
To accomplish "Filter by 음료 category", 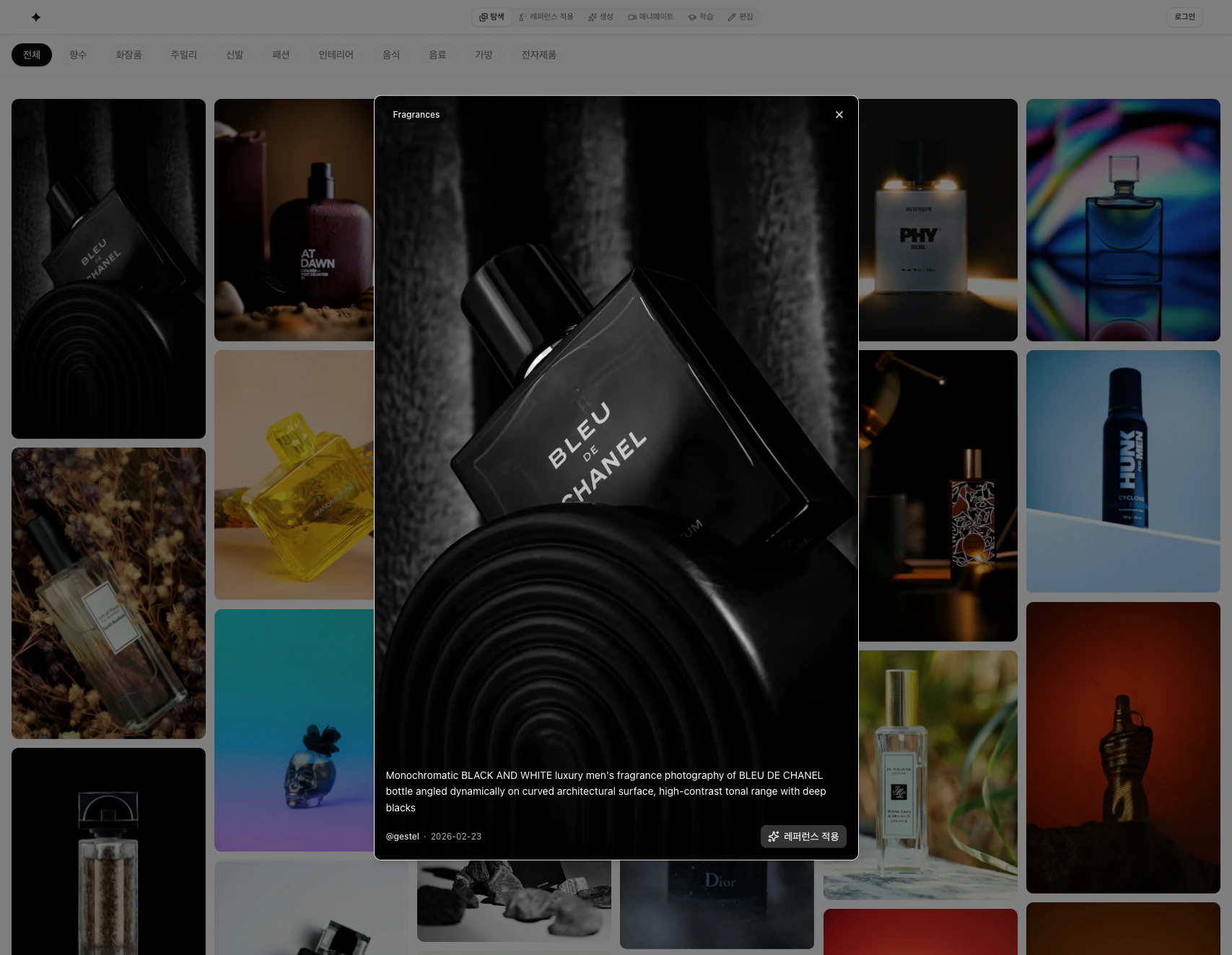I will (x=437, y=55).
